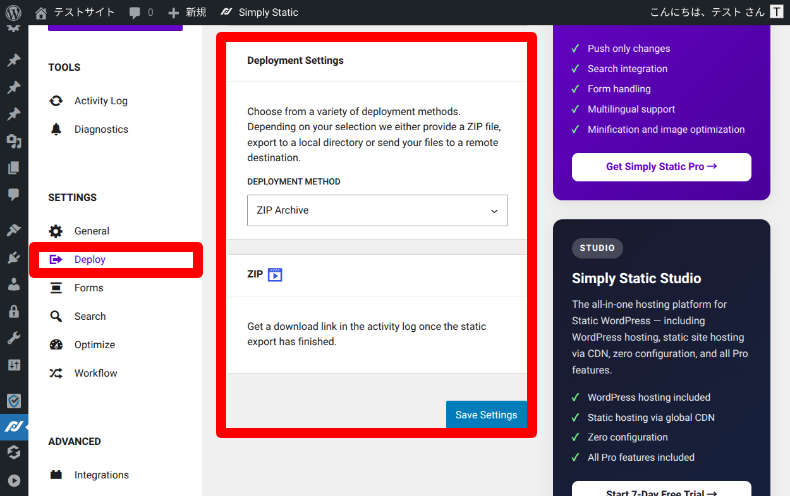
Task: Open the Media icon in the admin sidebar
Action: (x=14, y=141)
